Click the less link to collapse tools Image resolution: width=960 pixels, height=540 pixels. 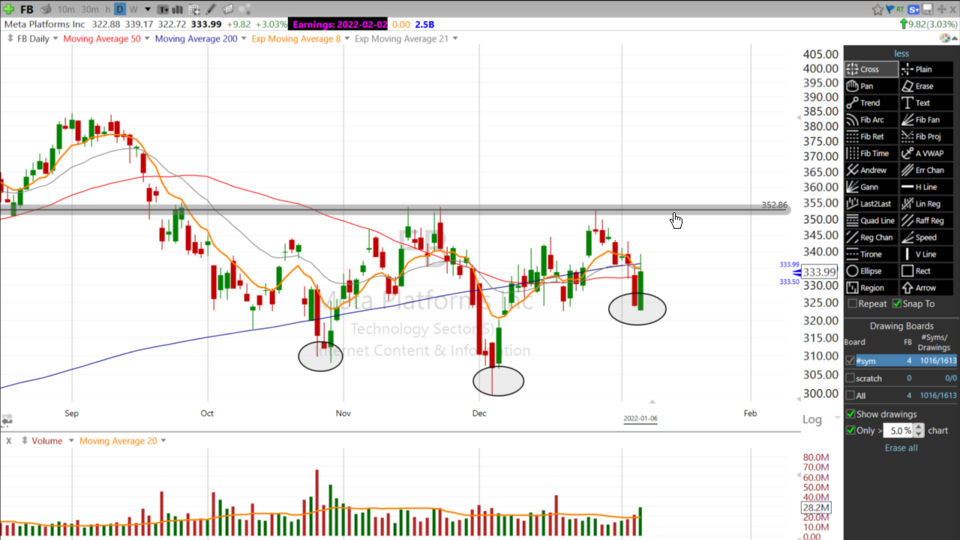click(x=901, y=53)
